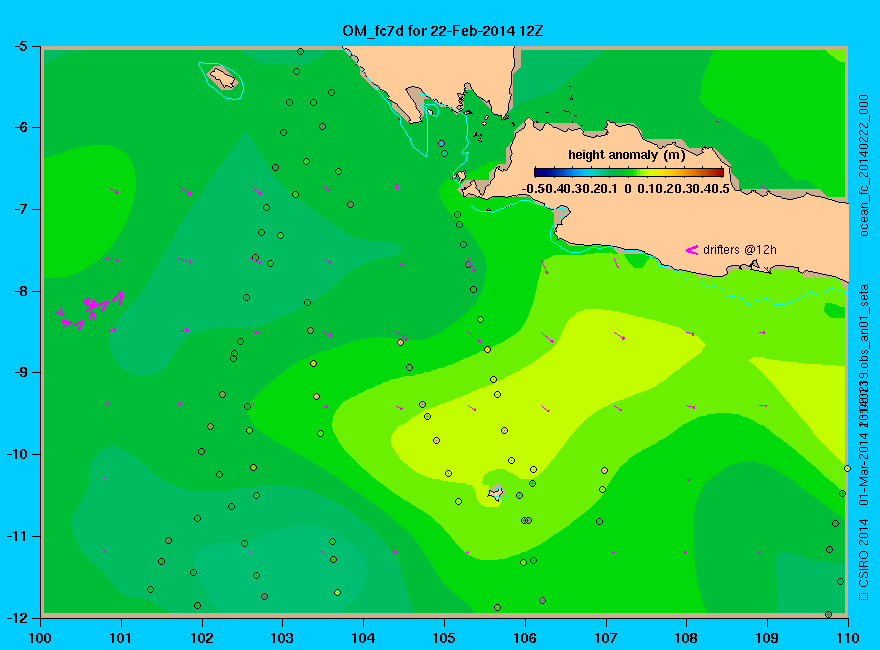Click the x-axis label 102

pyautogui.click(x=201, y=638)
